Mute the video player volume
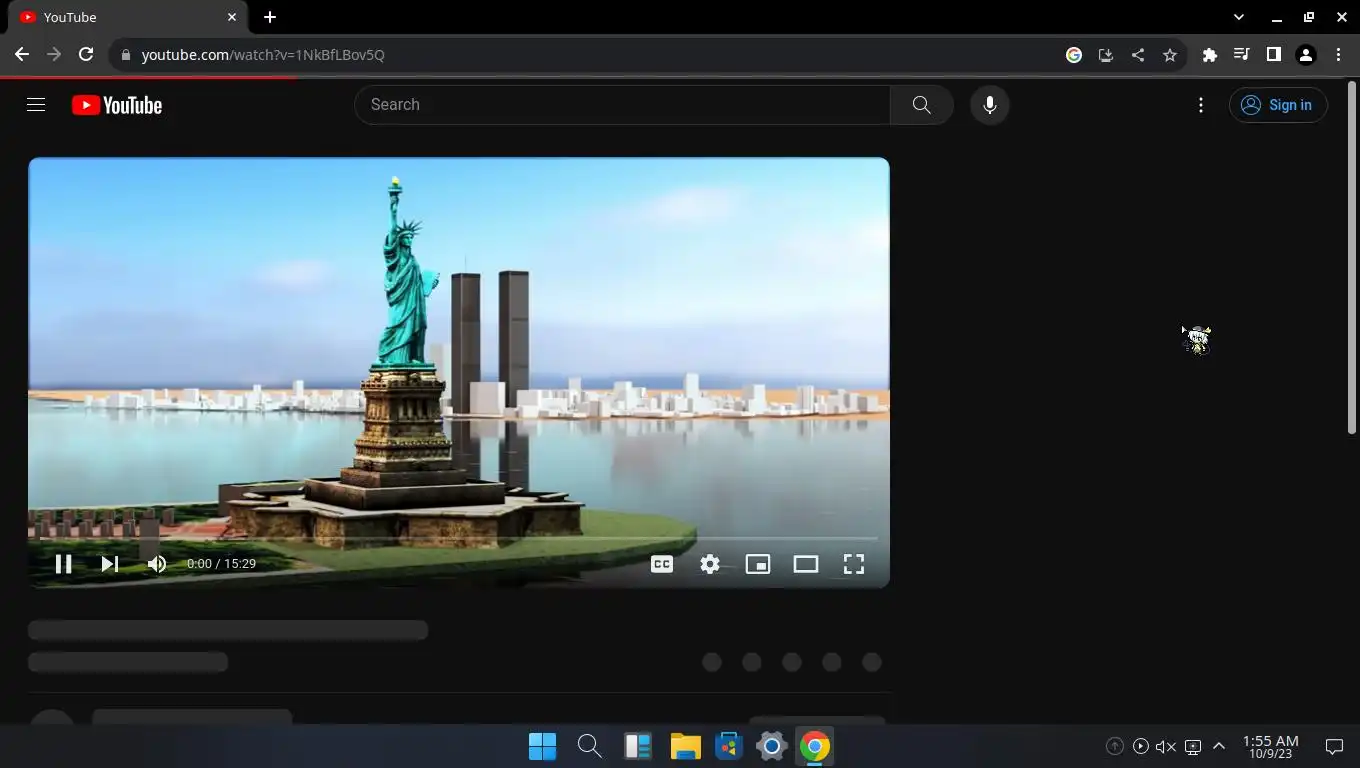Screen dimensions: 1360x768 click(157, 564)
